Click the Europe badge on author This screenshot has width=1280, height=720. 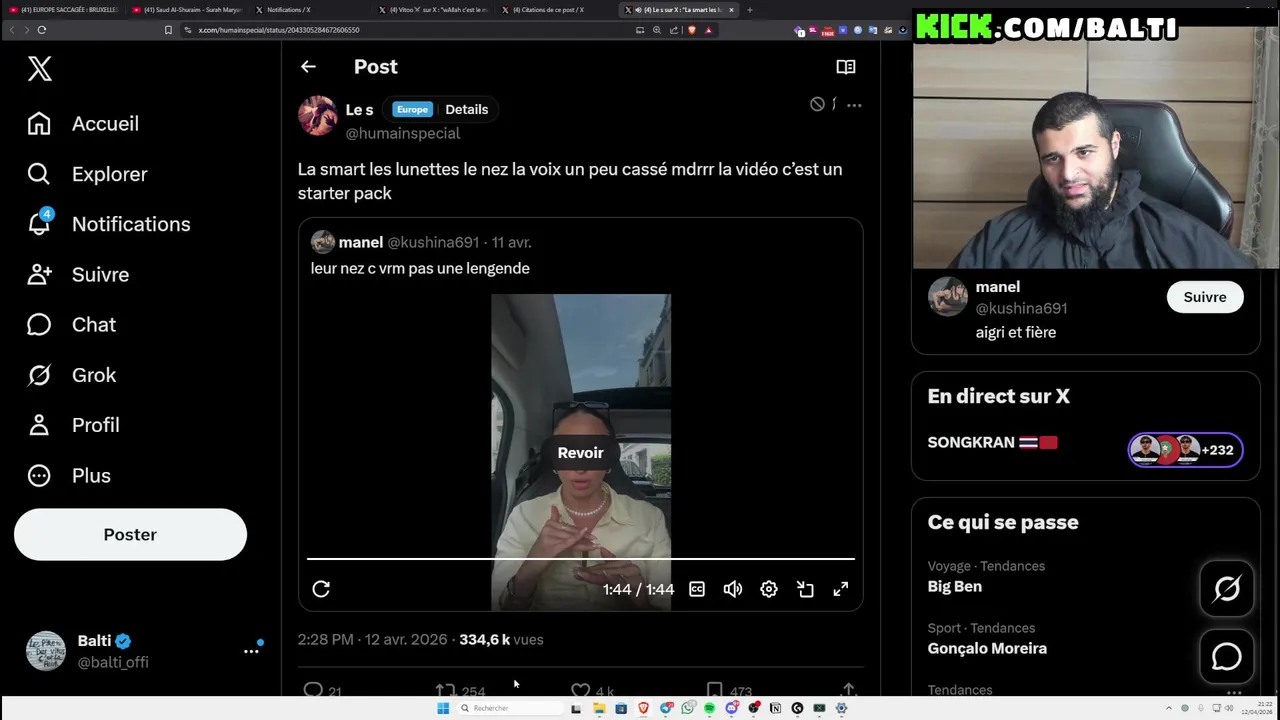tap(412, 109)
